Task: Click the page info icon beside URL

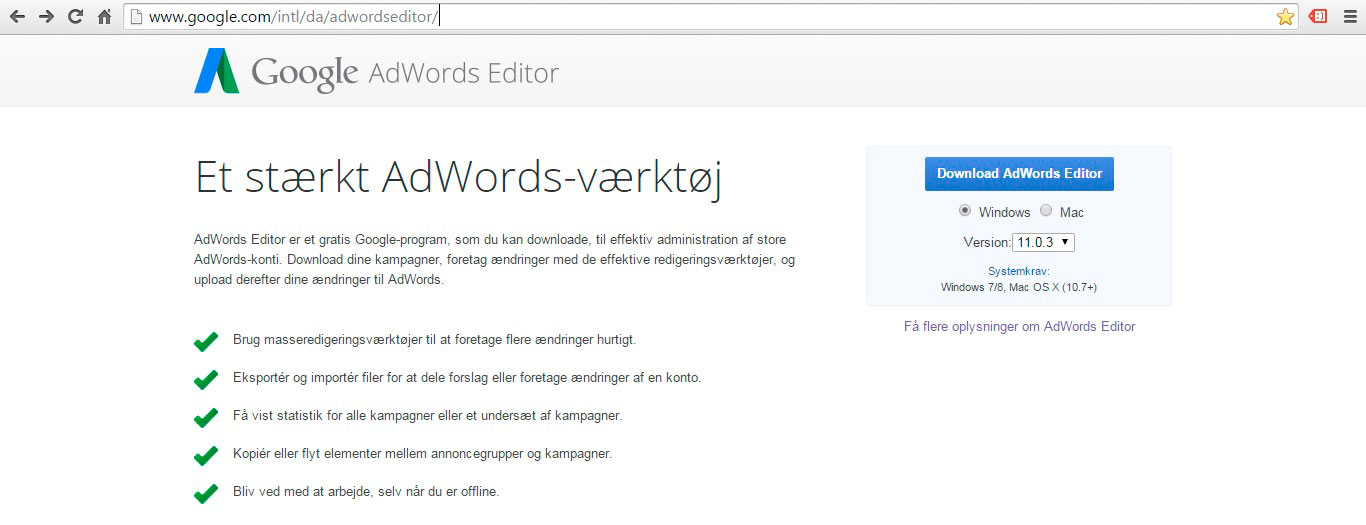Action: point(135,17)
